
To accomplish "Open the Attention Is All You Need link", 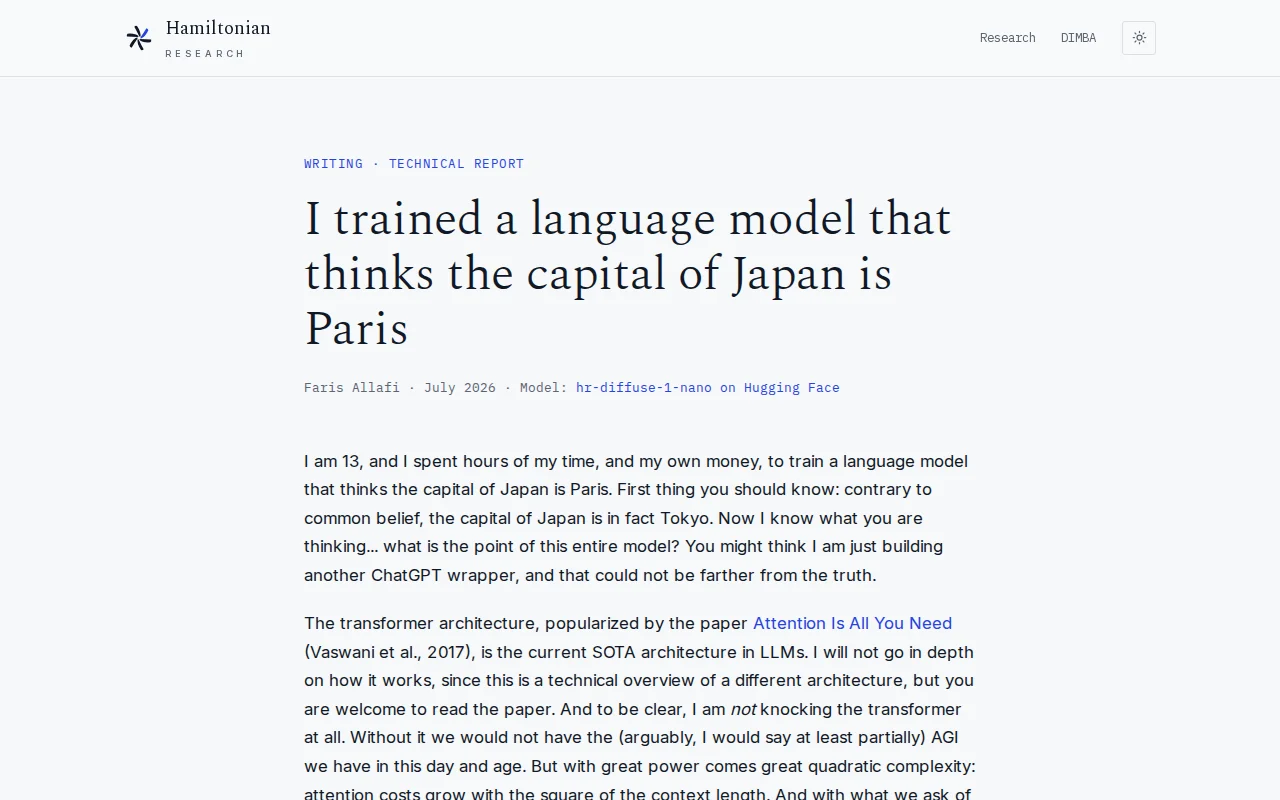I will [x=852, y=623].
